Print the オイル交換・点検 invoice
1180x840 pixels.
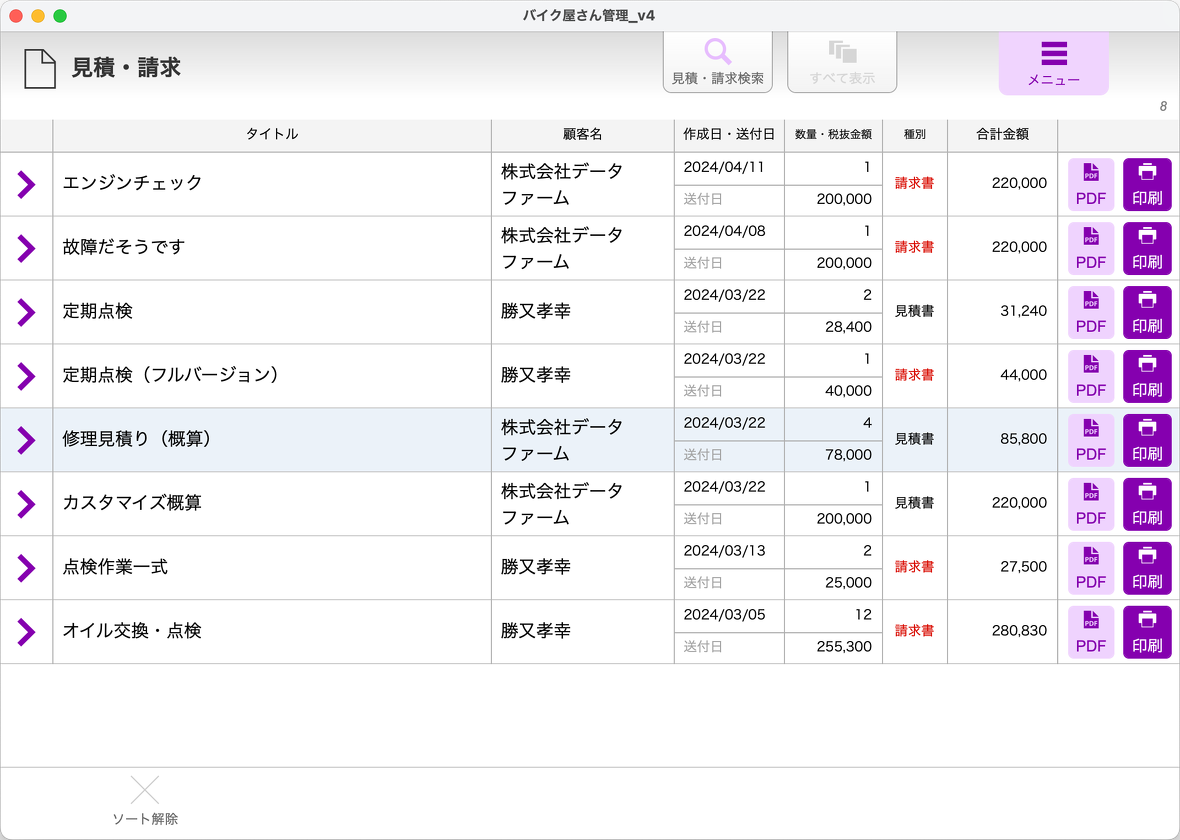(x=1146, y=632)
